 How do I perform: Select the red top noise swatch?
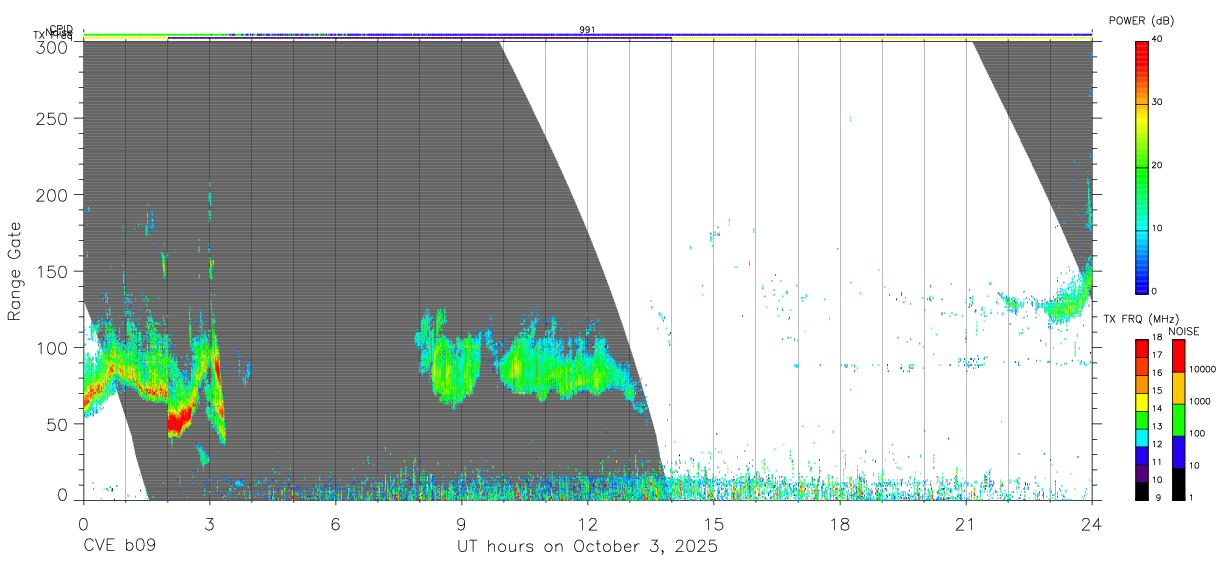[x=1177, y=355]
